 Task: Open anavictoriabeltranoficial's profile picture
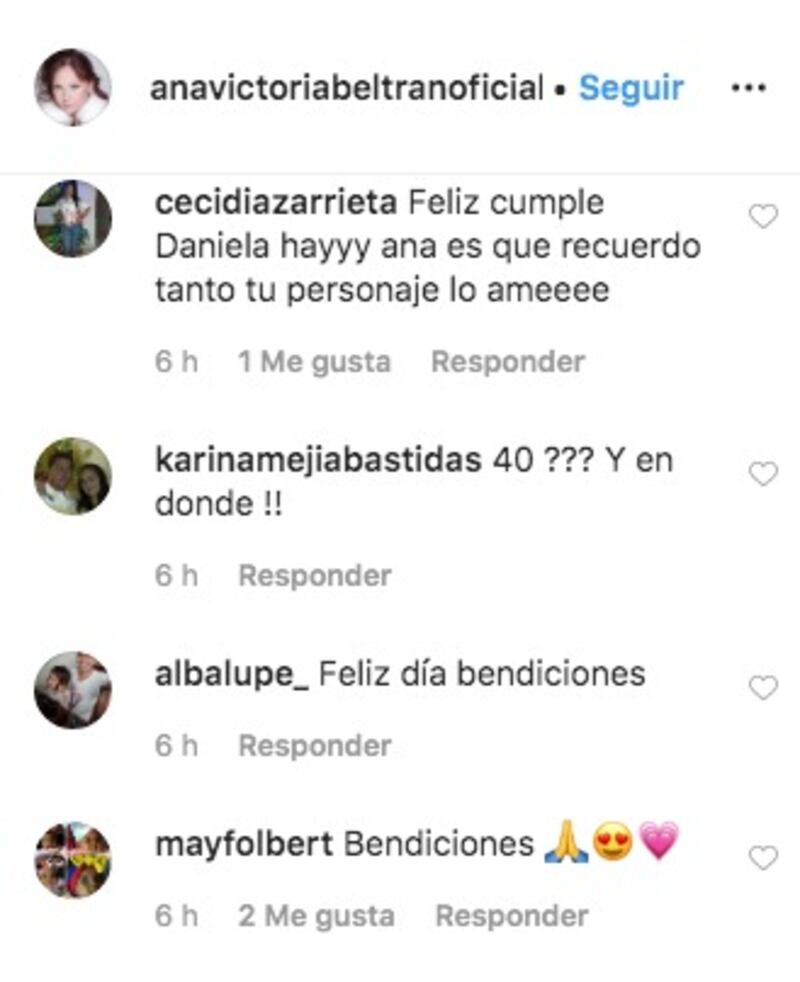(x=73, y=87)
